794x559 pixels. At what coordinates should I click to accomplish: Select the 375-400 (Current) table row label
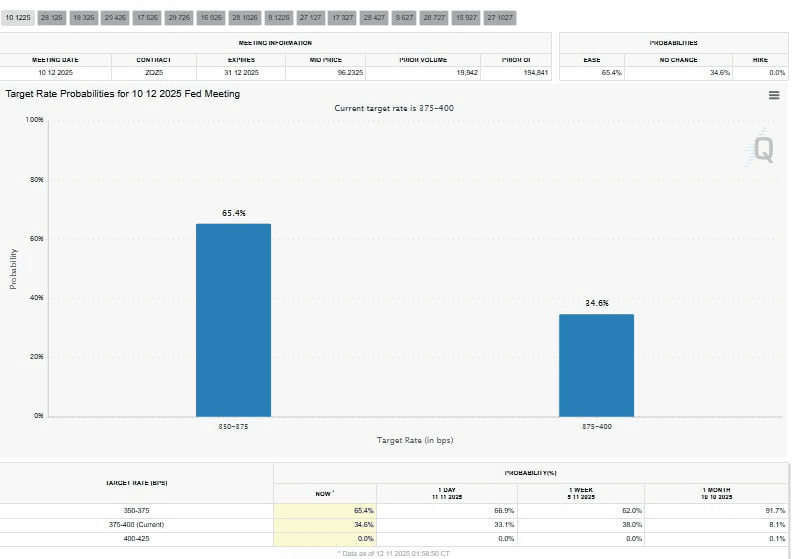[39, 523]
